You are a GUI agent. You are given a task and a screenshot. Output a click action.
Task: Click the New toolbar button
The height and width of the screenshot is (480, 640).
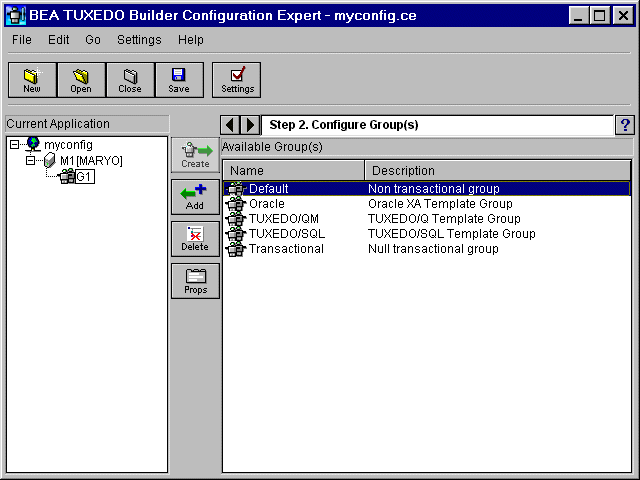click(x=32, y=80)
